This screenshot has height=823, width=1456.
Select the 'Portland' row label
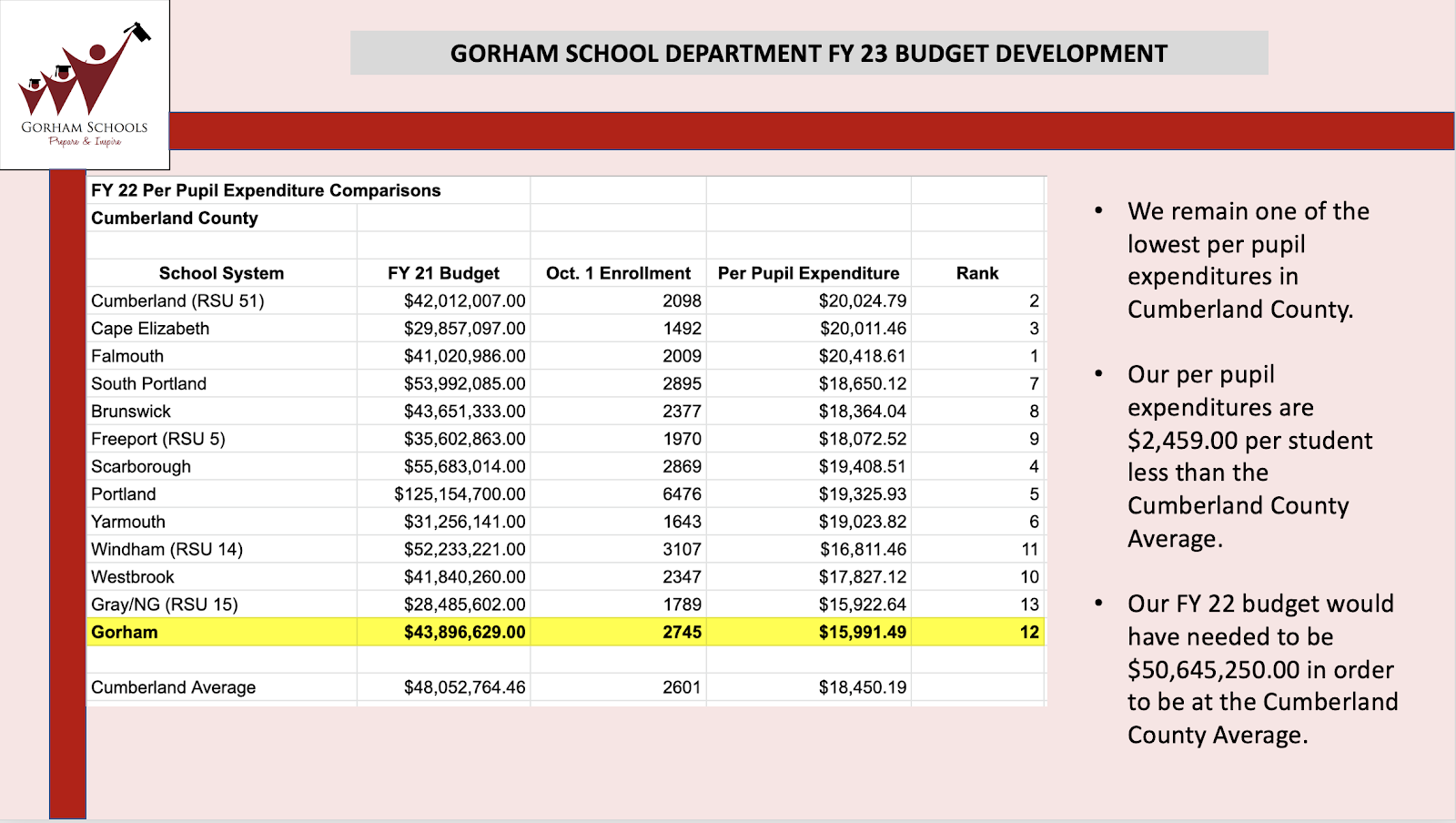tap(124, 494)
